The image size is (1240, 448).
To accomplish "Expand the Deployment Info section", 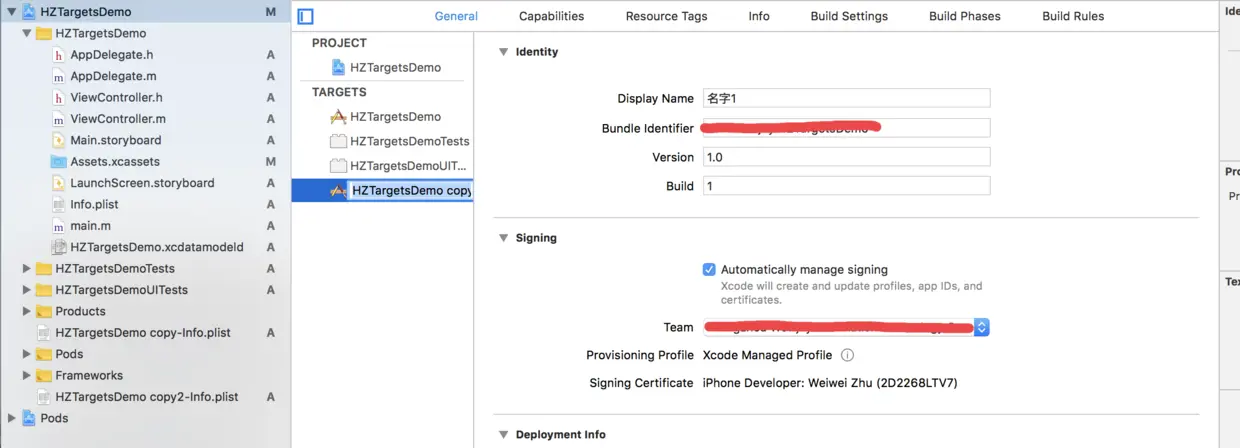I will click(x=503, y=434).
